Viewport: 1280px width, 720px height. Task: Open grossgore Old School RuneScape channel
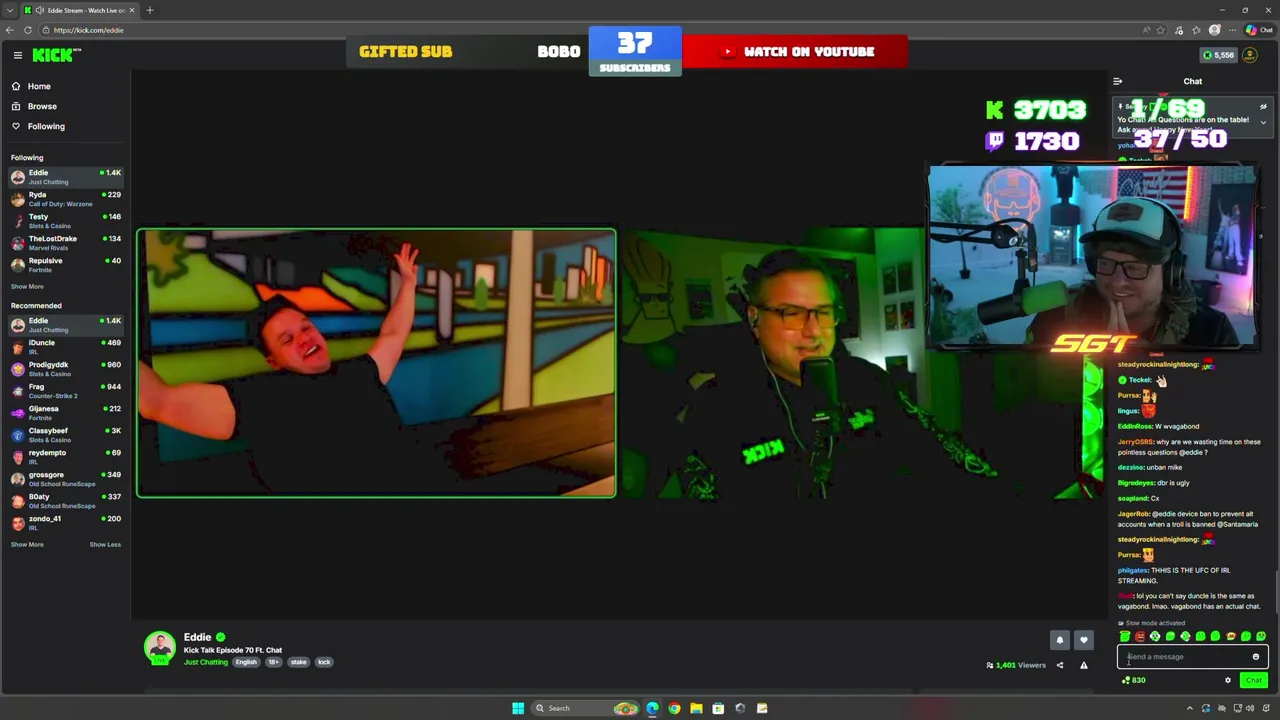65,479
